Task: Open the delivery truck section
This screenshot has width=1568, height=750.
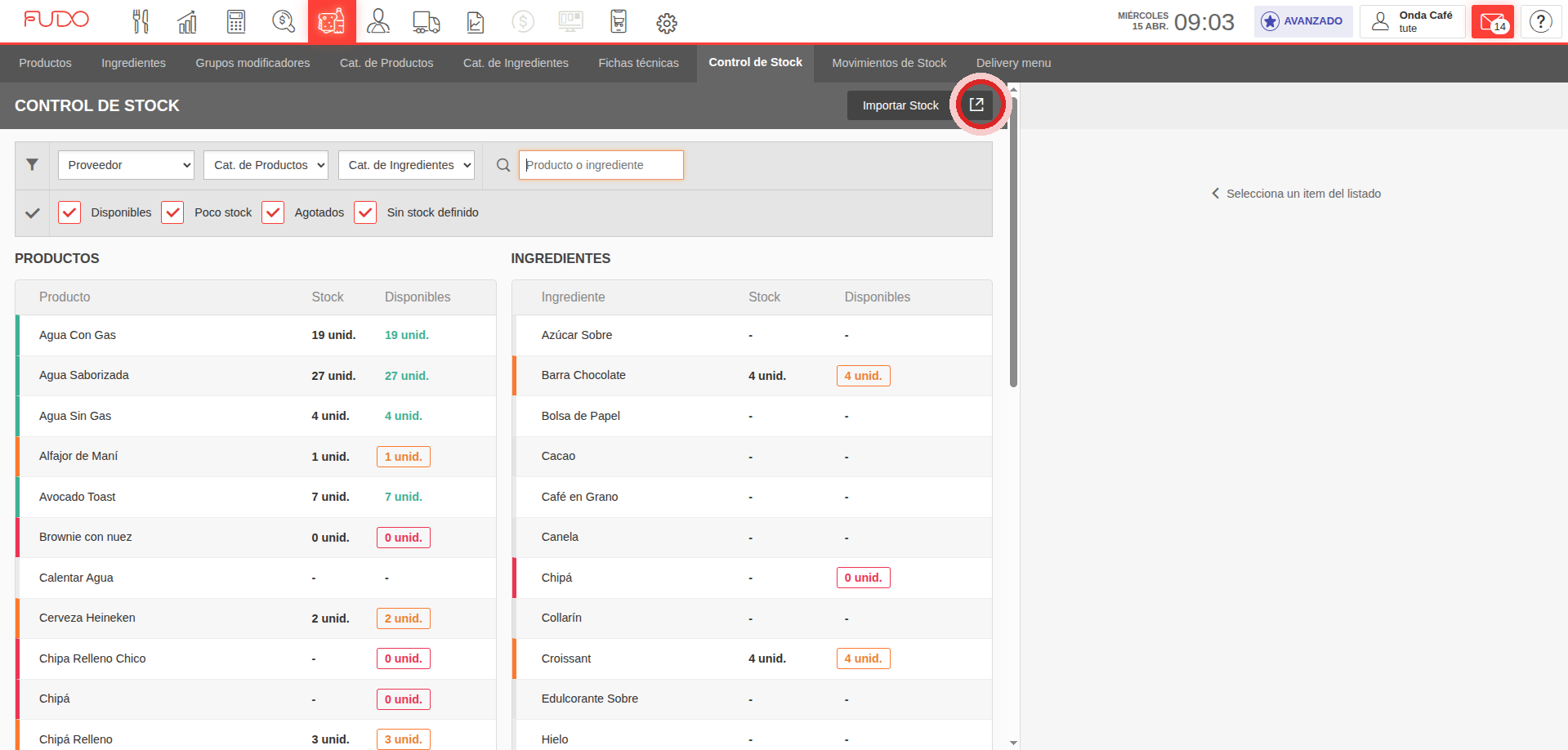Action: (427, 21)
